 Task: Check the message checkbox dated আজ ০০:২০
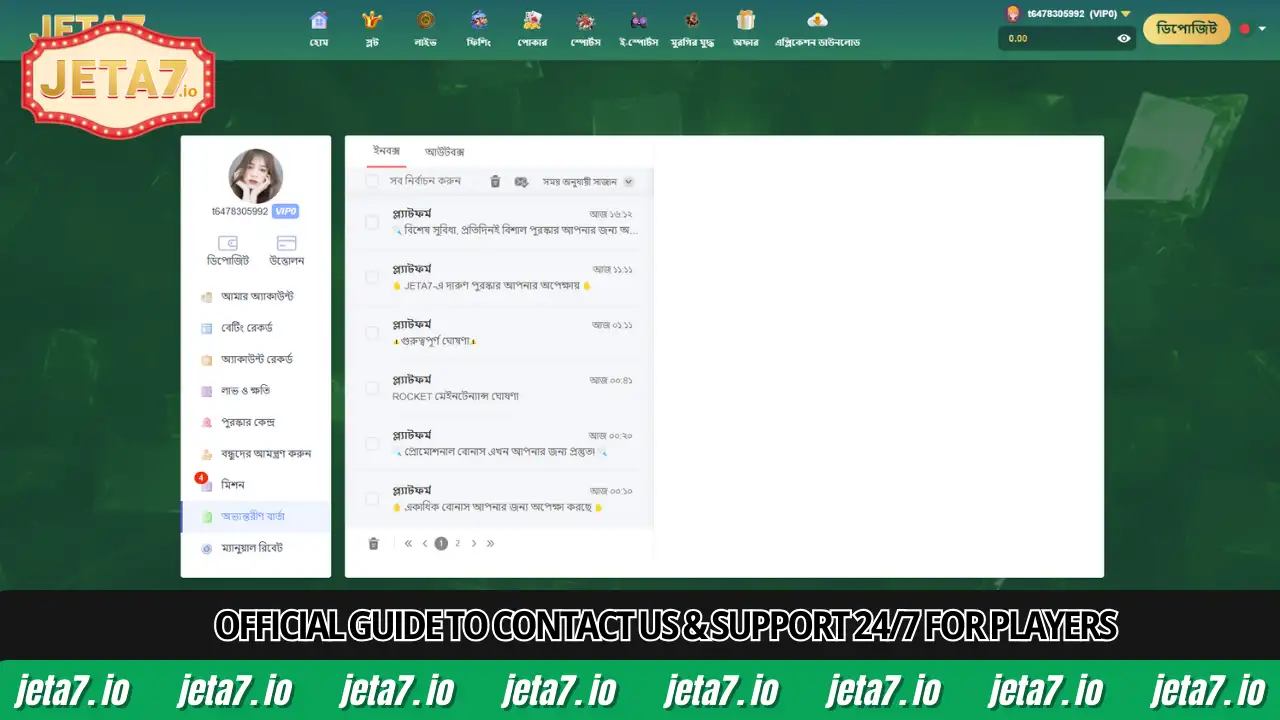[372, 443]
